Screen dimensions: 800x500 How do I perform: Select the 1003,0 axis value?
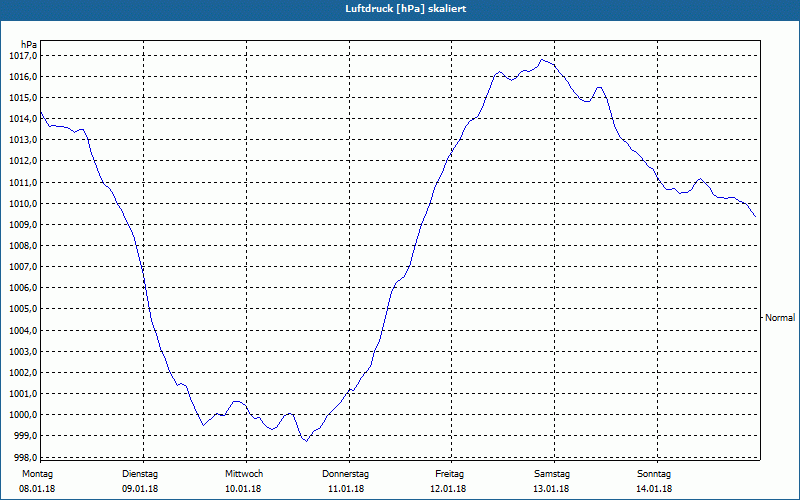(23, 352)
